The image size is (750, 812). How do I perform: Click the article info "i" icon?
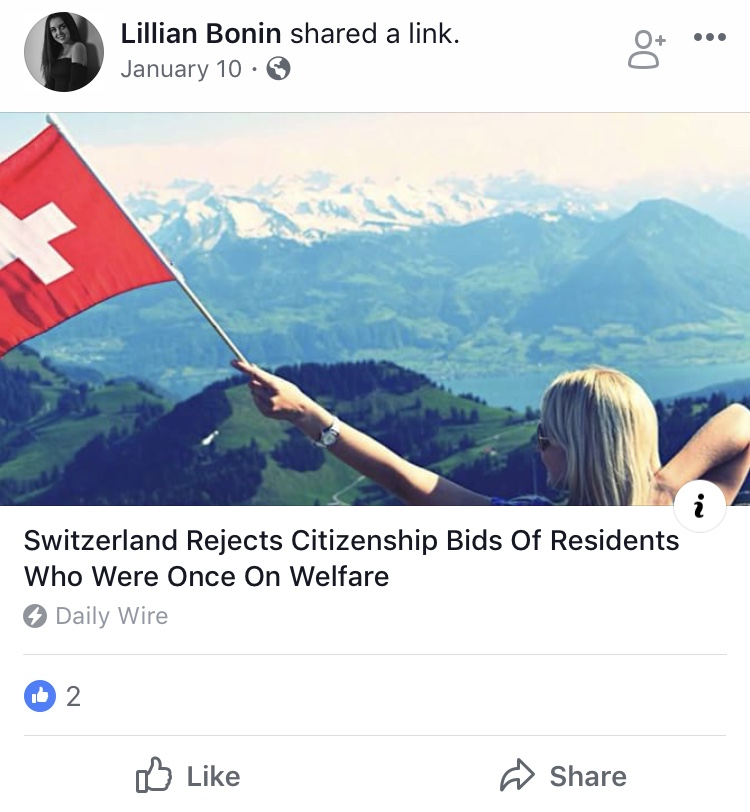pos(700,506)
